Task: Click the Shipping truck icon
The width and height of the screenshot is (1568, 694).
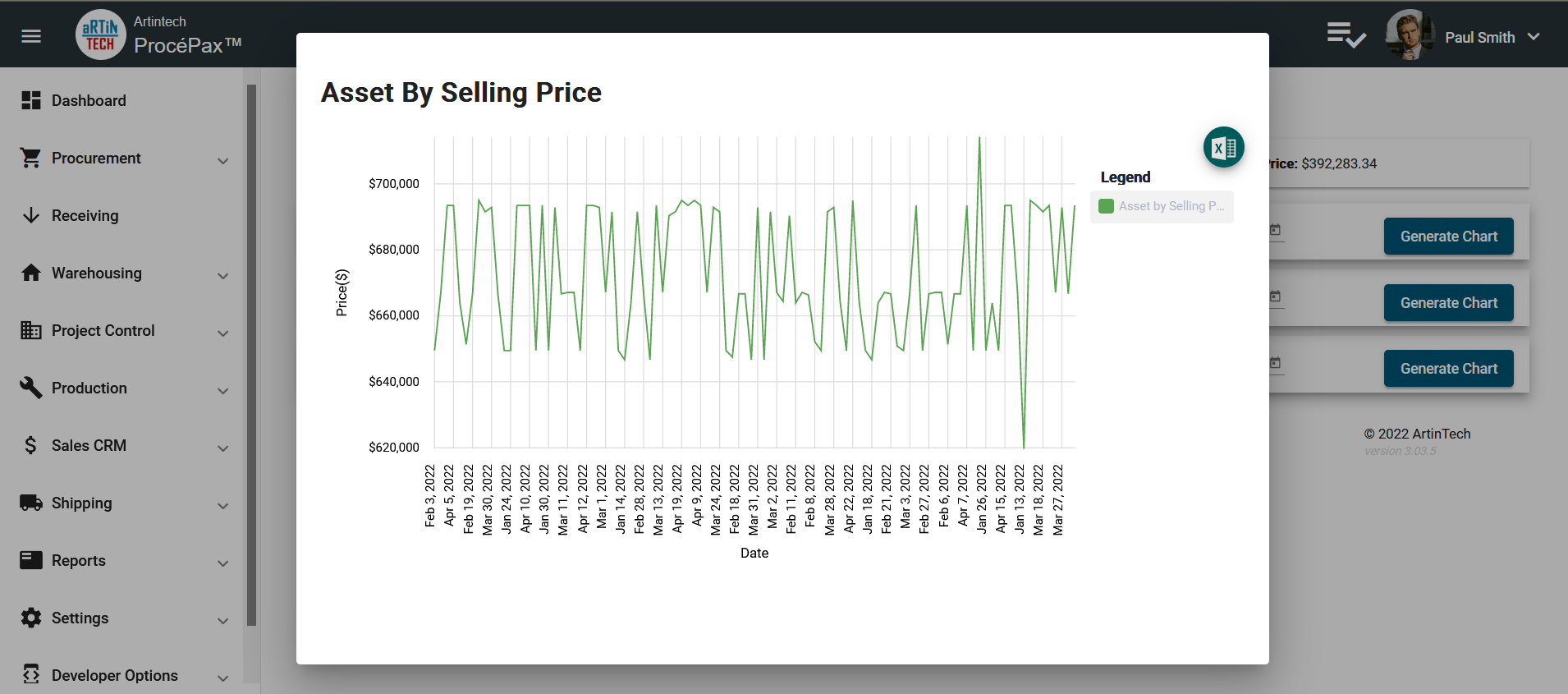Action: click(31, 503)
